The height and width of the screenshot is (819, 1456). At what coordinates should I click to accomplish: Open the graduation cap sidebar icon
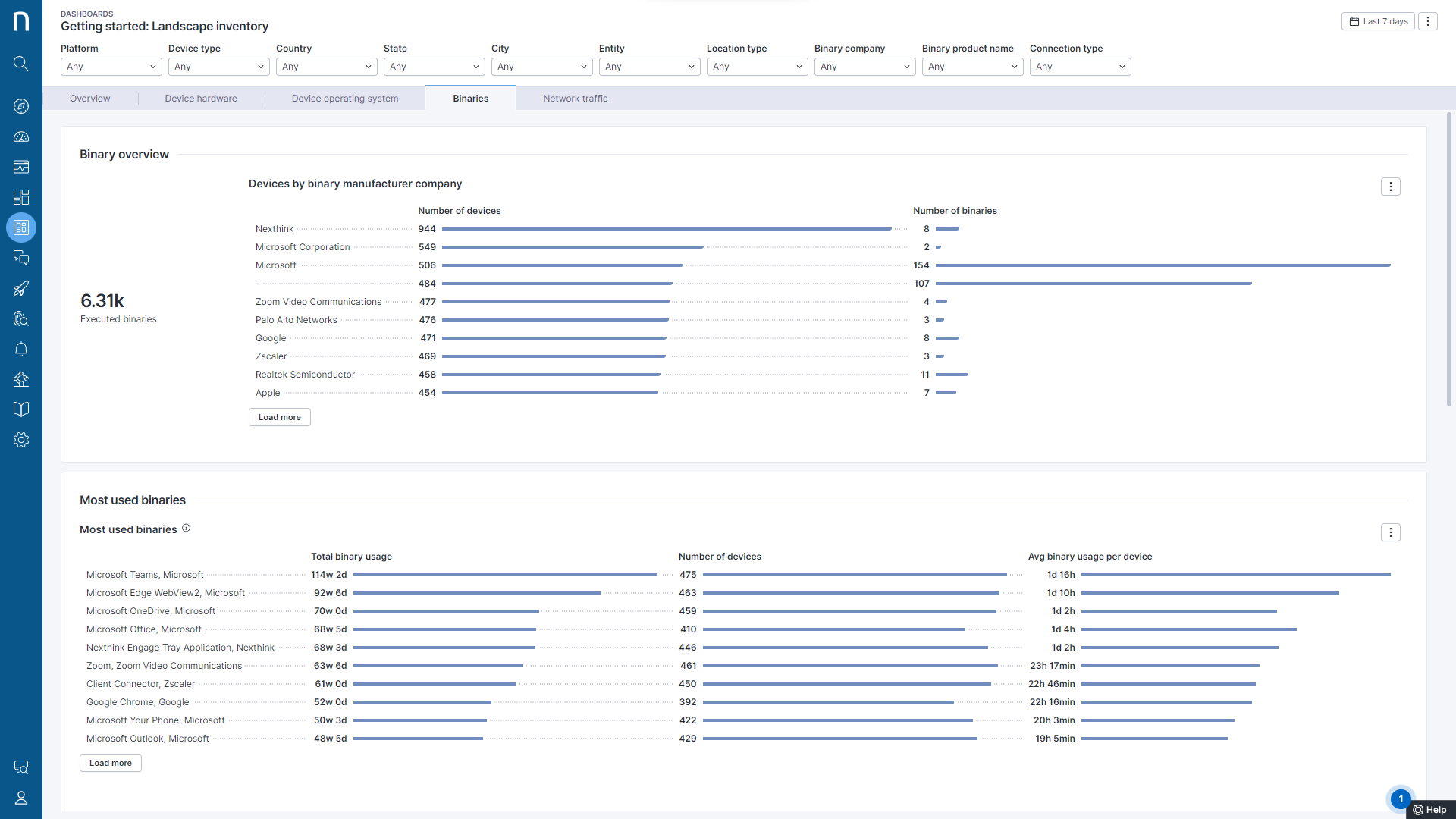tap(21, 379)
